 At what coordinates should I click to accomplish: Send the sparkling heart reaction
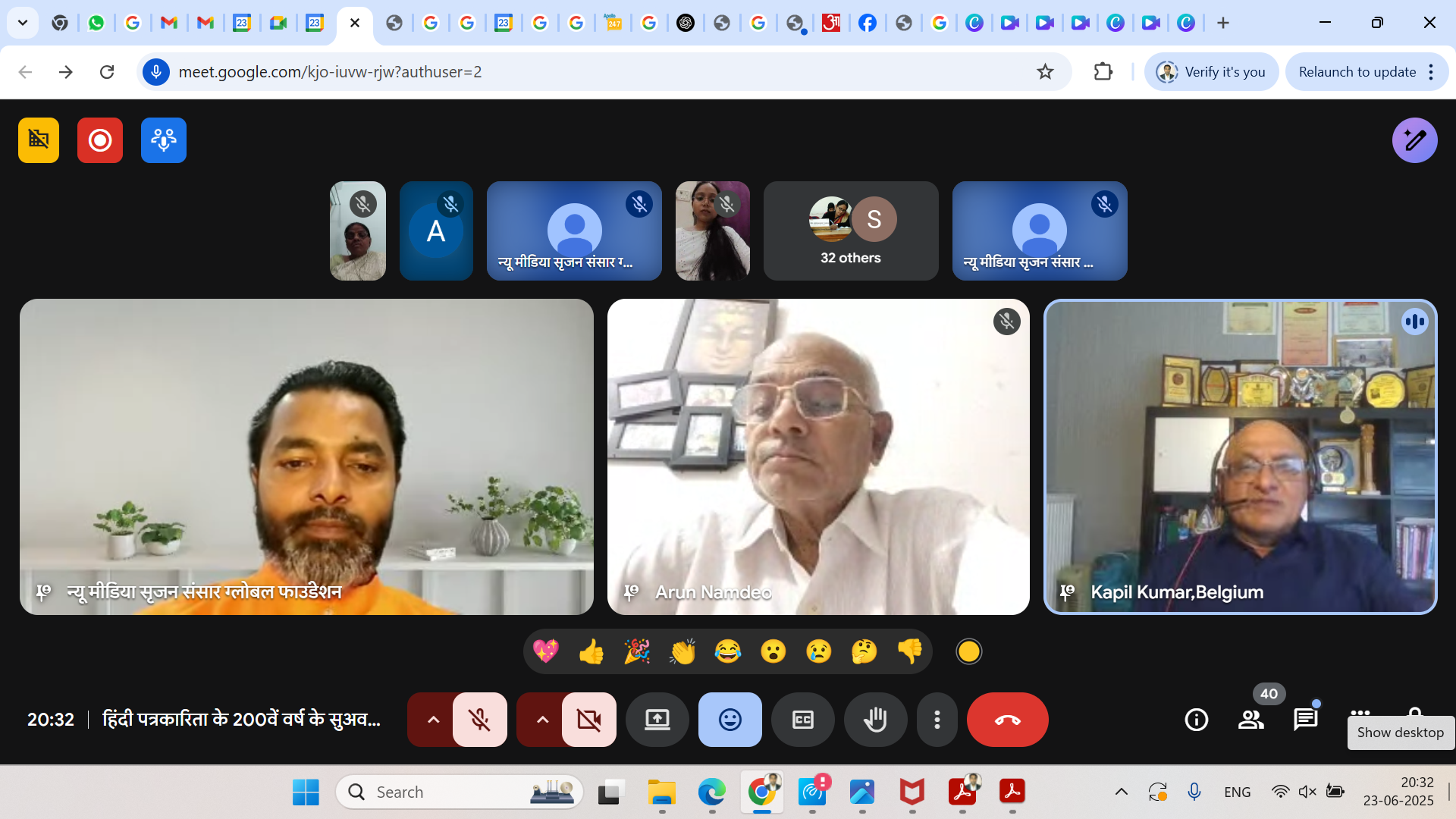pyautogui.click(x=546, y=651)
